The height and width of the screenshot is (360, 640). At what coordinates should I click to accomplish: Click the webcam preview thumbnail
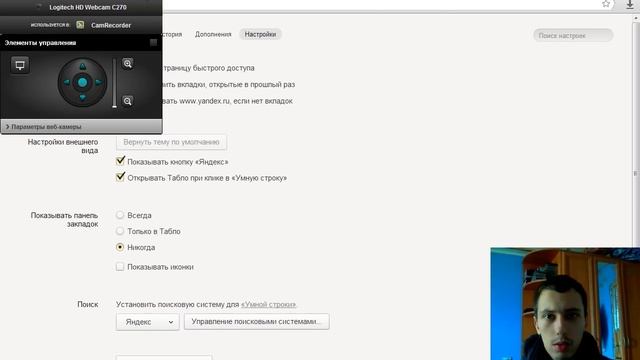coord(565,304)
